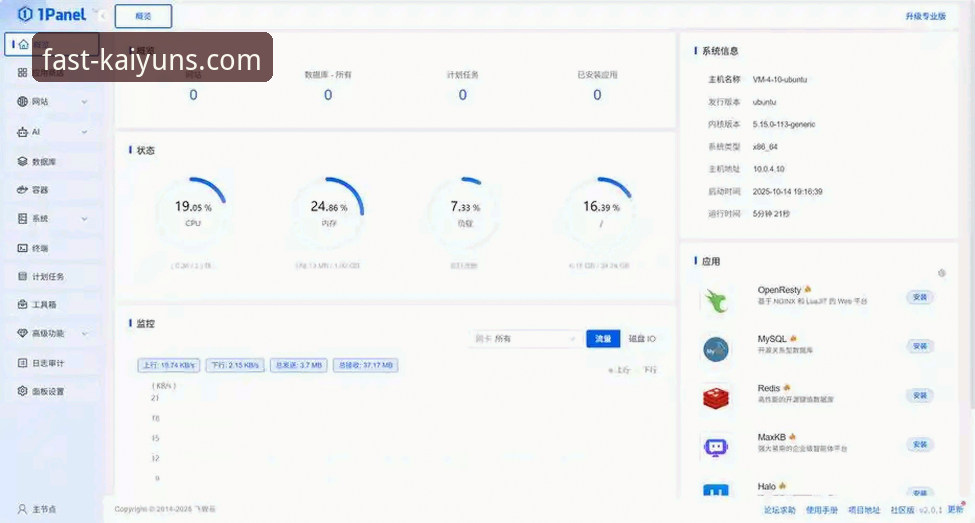Click the kernel version 5.15.0-113-generic
Image resolution: width=975 pixels, height=523 pixels.
(x=783, y=124)
